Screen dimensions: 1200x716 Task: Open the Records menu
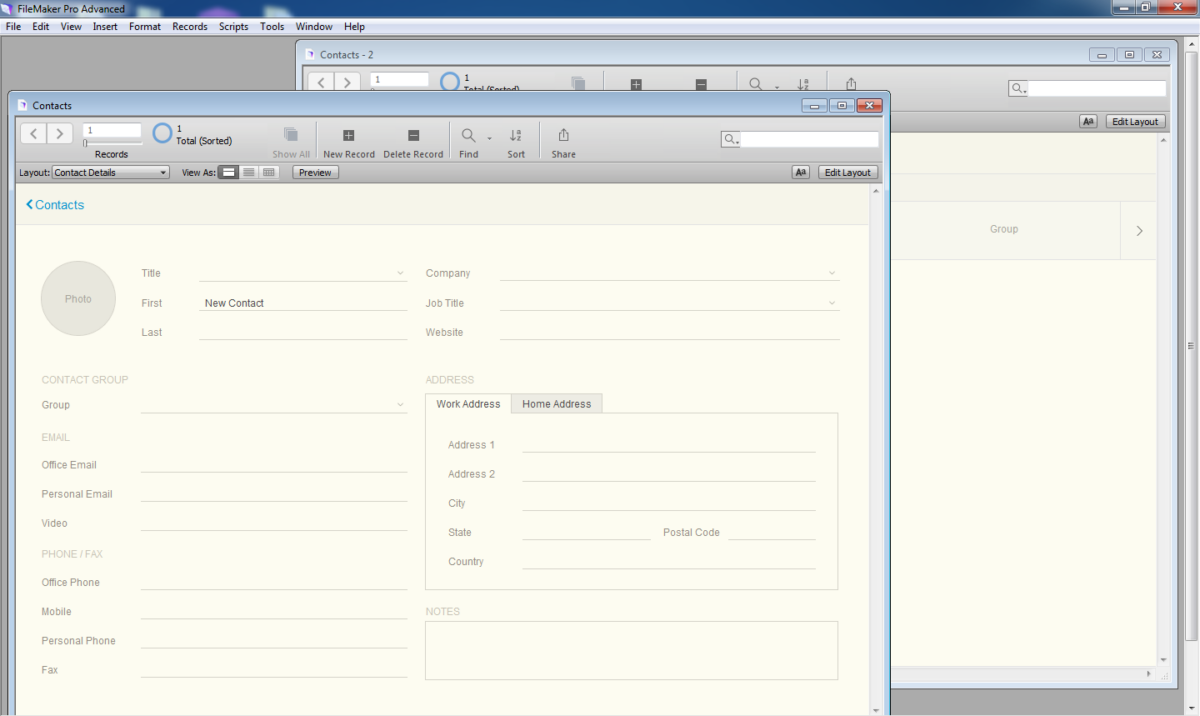point(189,26)
